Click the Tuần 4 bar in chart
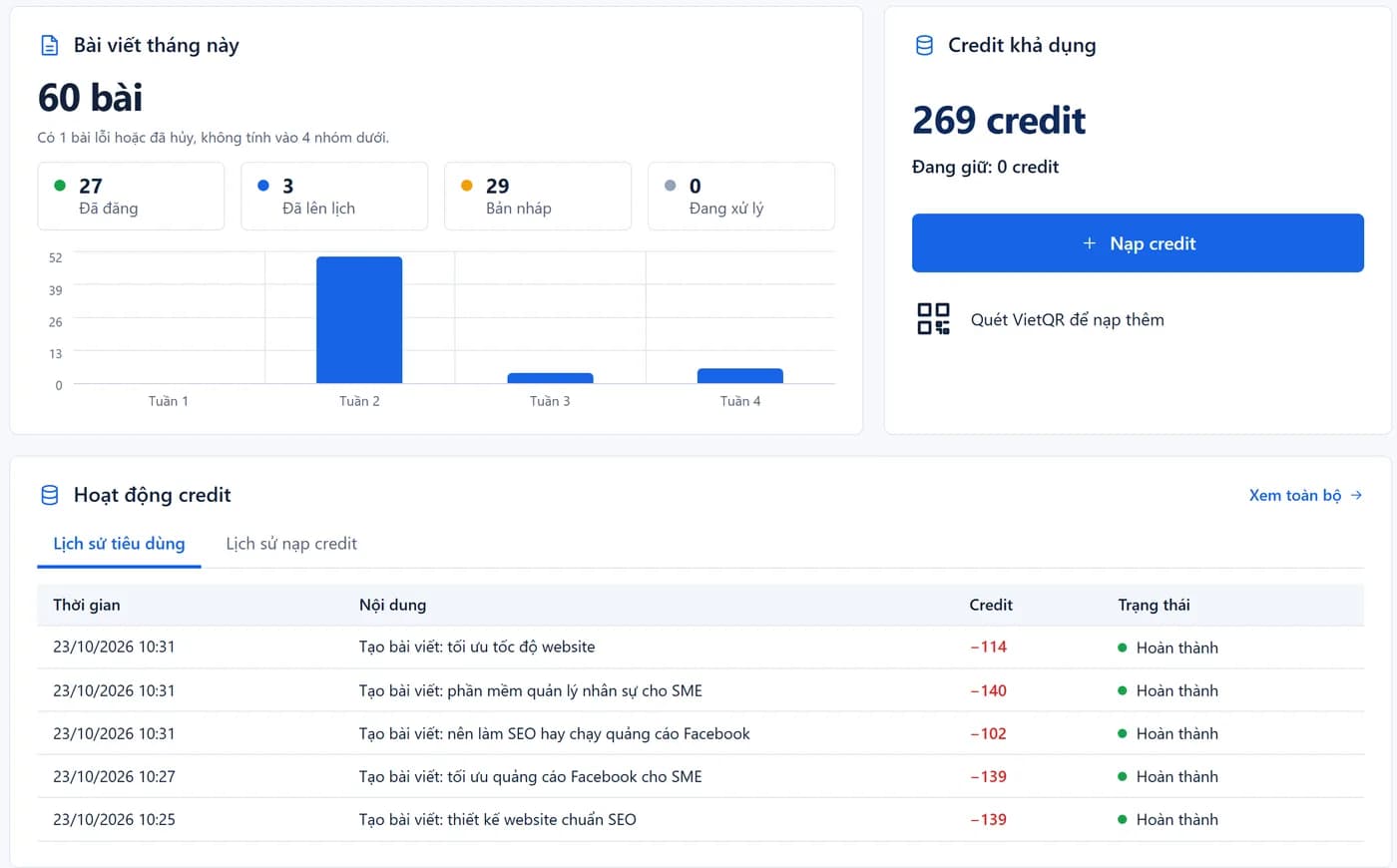 click(x=740, y=376)
